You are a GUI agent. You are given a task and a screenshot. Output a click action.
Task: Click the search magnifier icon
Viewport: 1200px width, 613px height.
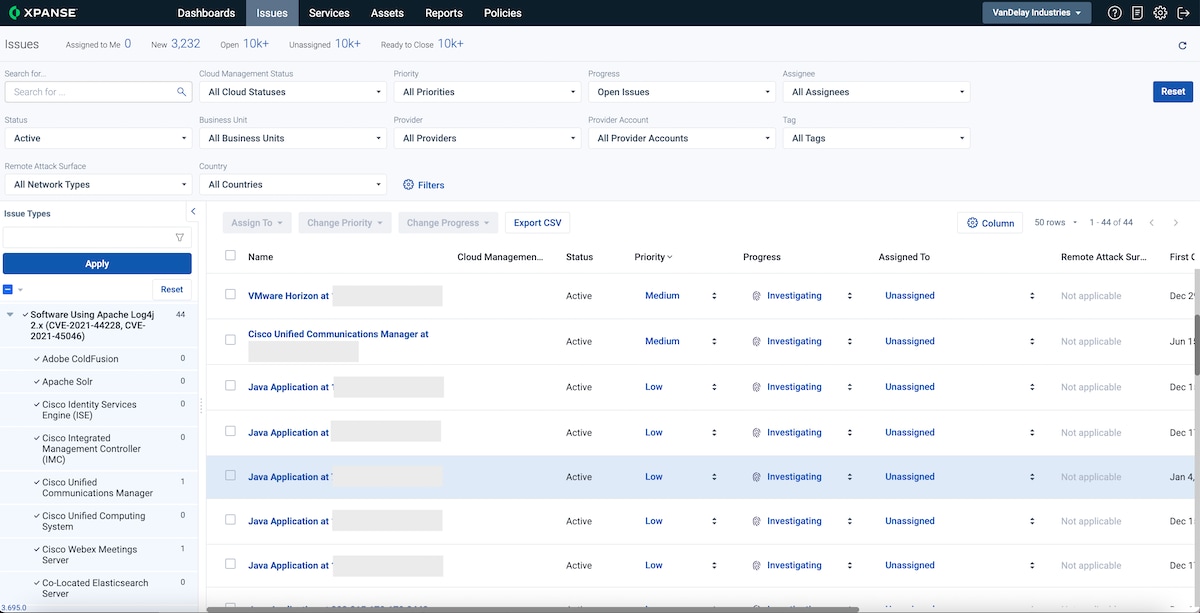tap(181, 92)
